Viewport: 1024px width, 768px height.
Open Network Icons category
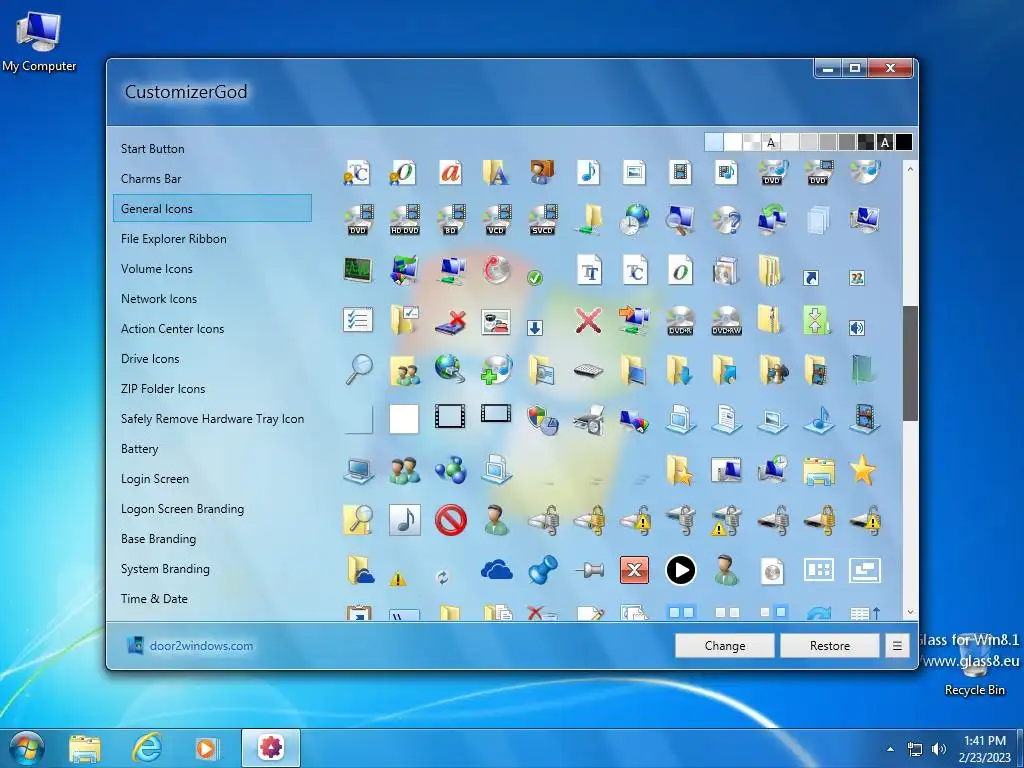click(159, 299)
